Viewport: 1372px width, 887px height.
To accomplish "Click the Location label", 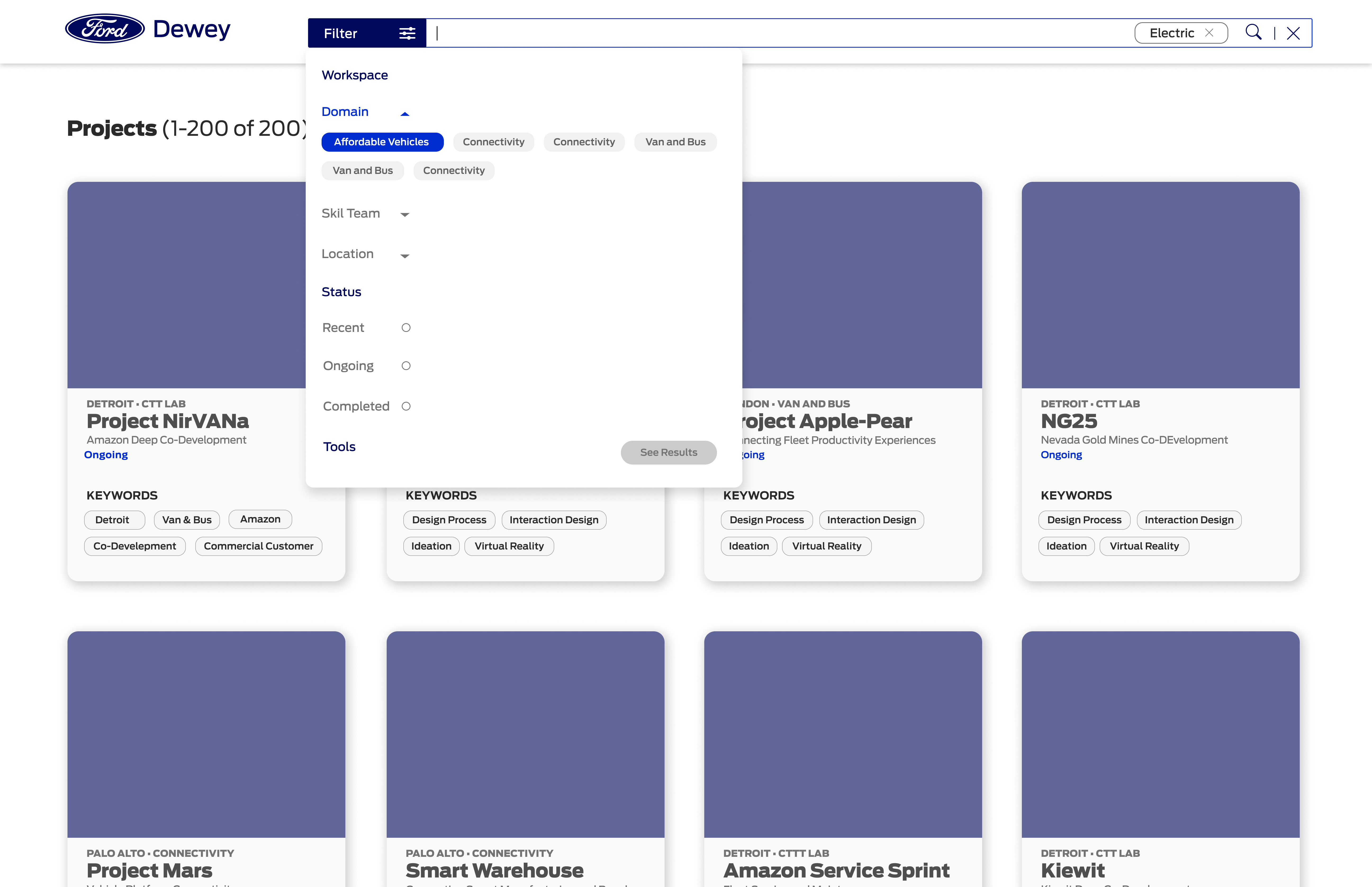I will (347, 254).
